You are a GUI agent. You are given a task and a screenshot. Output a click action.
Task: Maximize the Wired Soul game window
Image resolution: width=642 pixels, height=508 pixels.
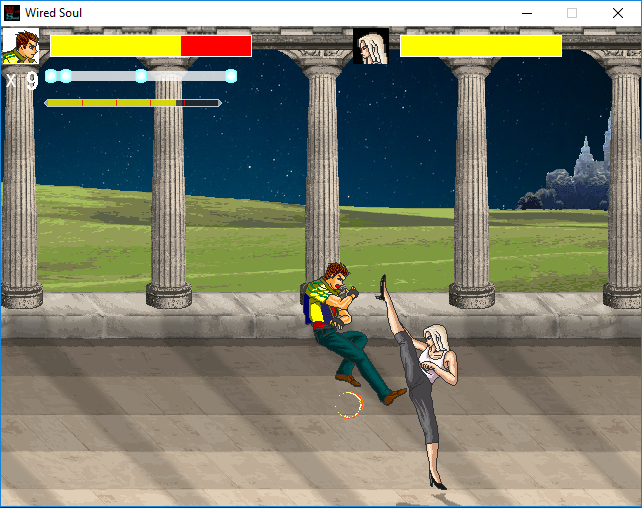click(572, 13)
